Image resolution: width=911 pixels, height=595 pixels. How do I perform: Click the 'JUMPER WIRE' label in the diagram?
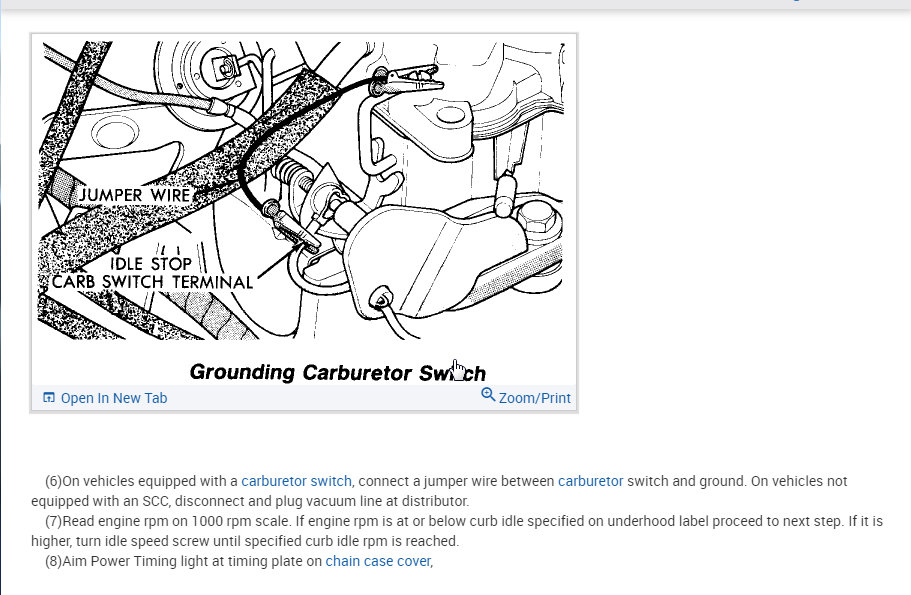pos(135,195)
